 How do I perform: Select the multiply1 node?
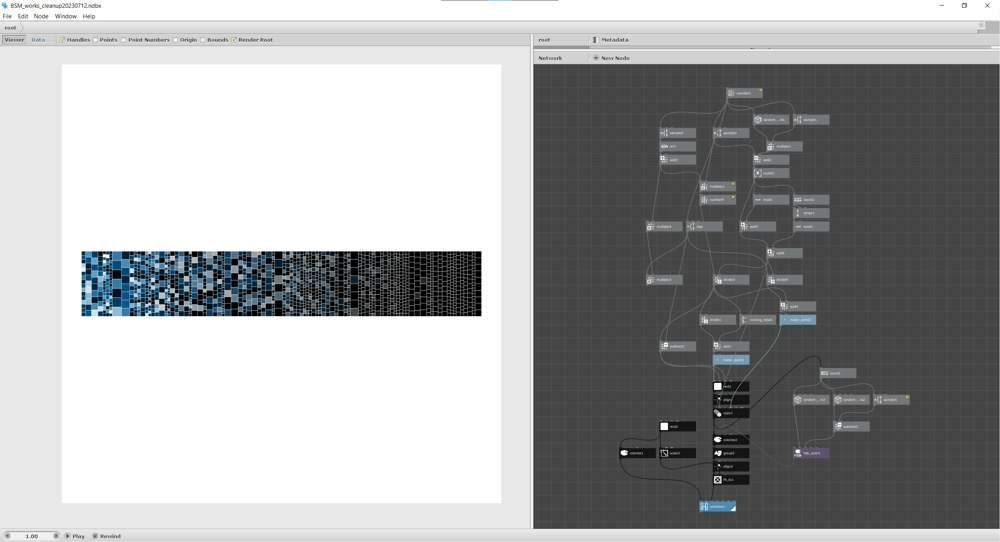tap(784, 147)
